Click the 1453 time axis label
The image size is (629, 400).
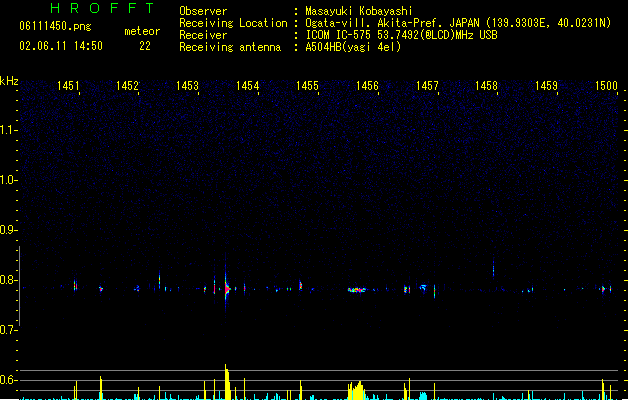187,86
